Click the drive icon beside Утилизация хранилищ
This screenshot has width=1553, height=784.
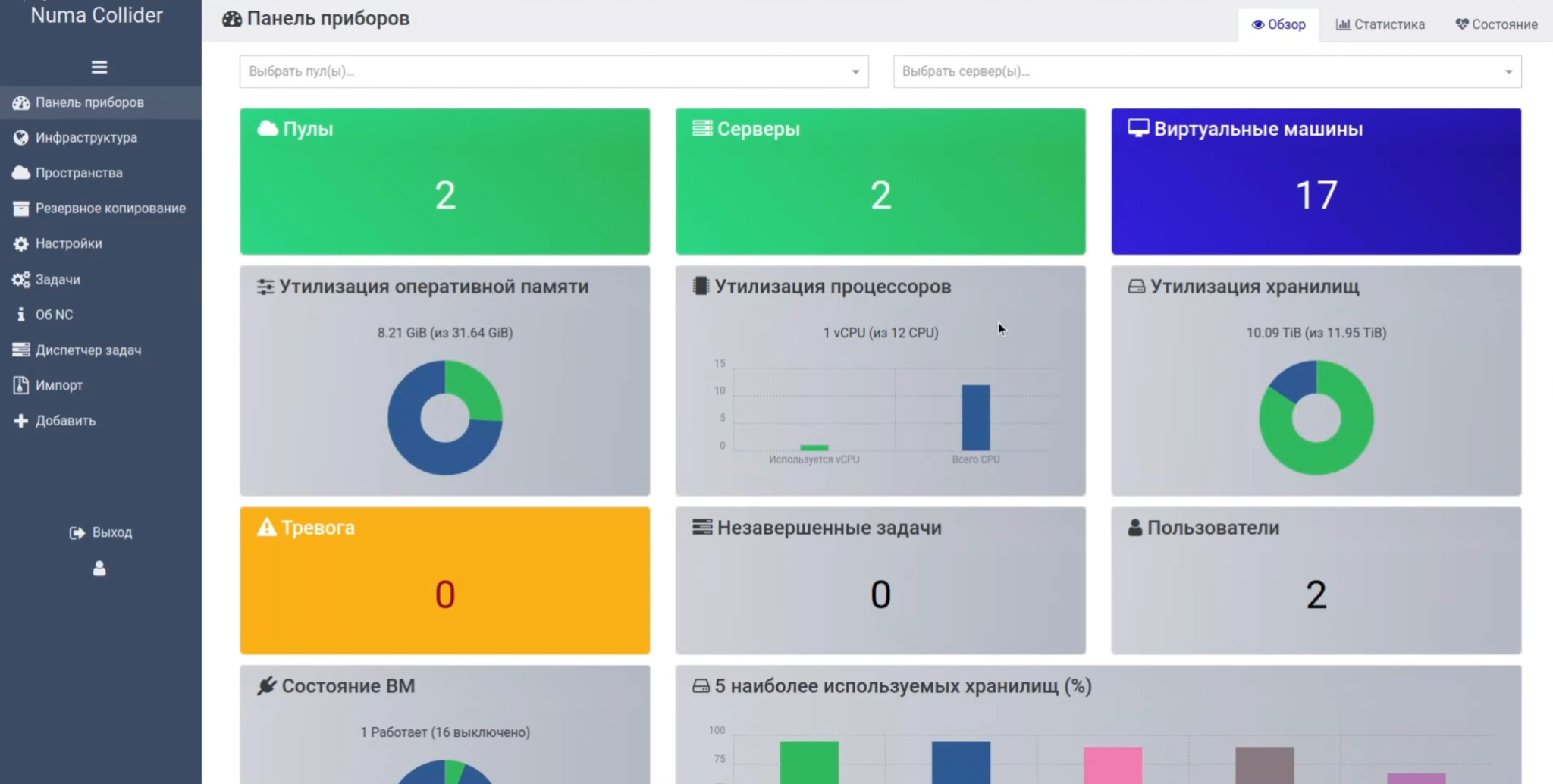tap(1136, 287)
